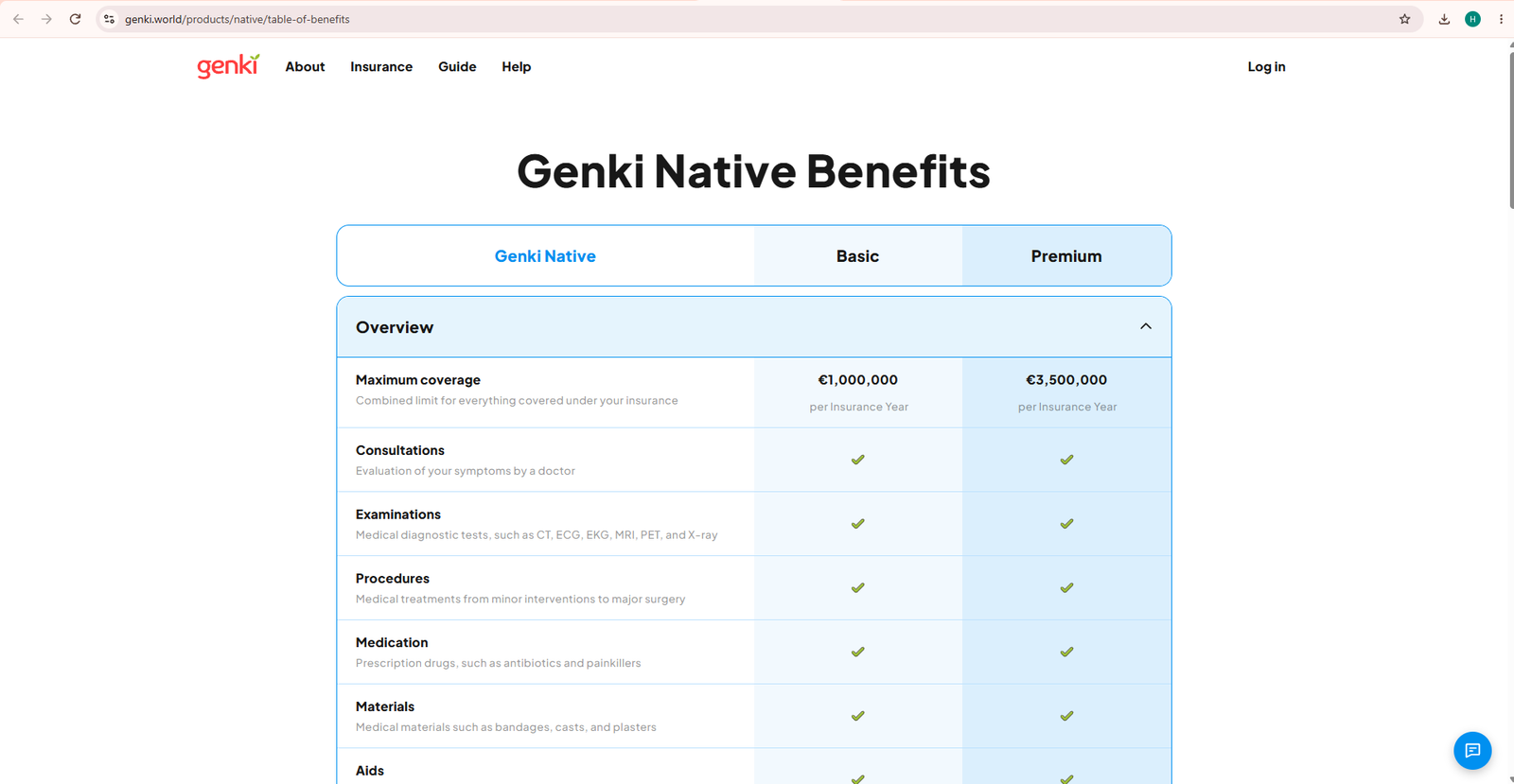Open the Help menu

[x=517, y=67]
